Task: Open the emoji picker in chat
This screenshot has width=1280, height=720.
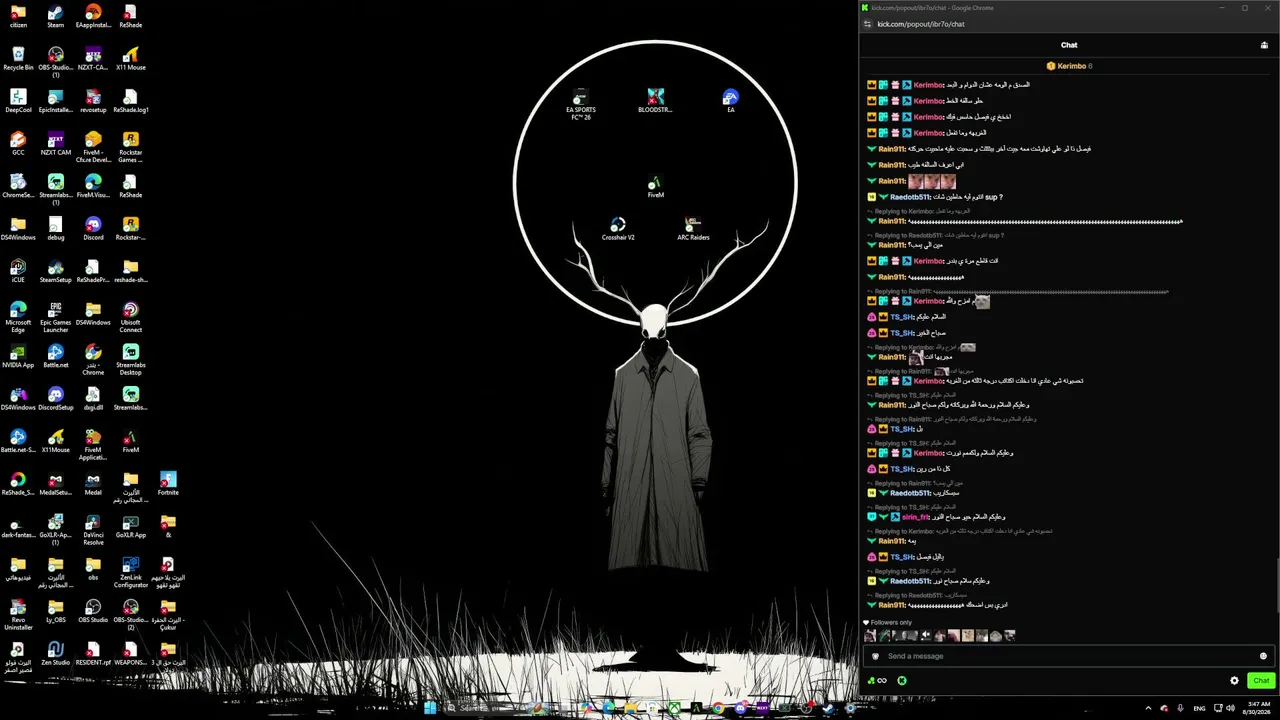Action: click(1263, 656)
